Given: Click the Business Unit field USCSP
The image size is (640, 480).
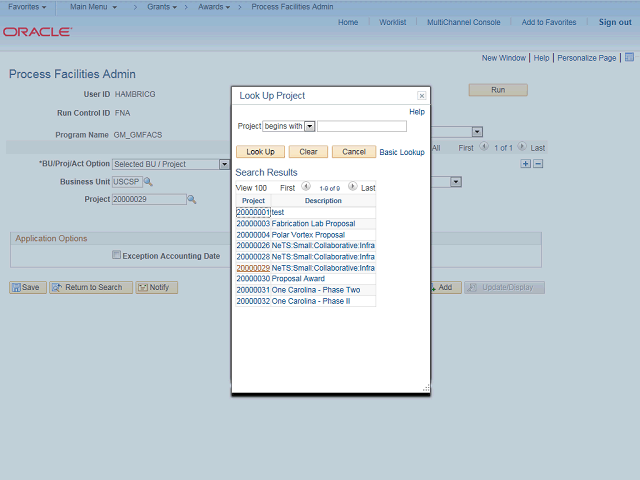Looking at the screenshot, I should click(x=127, y=182).
